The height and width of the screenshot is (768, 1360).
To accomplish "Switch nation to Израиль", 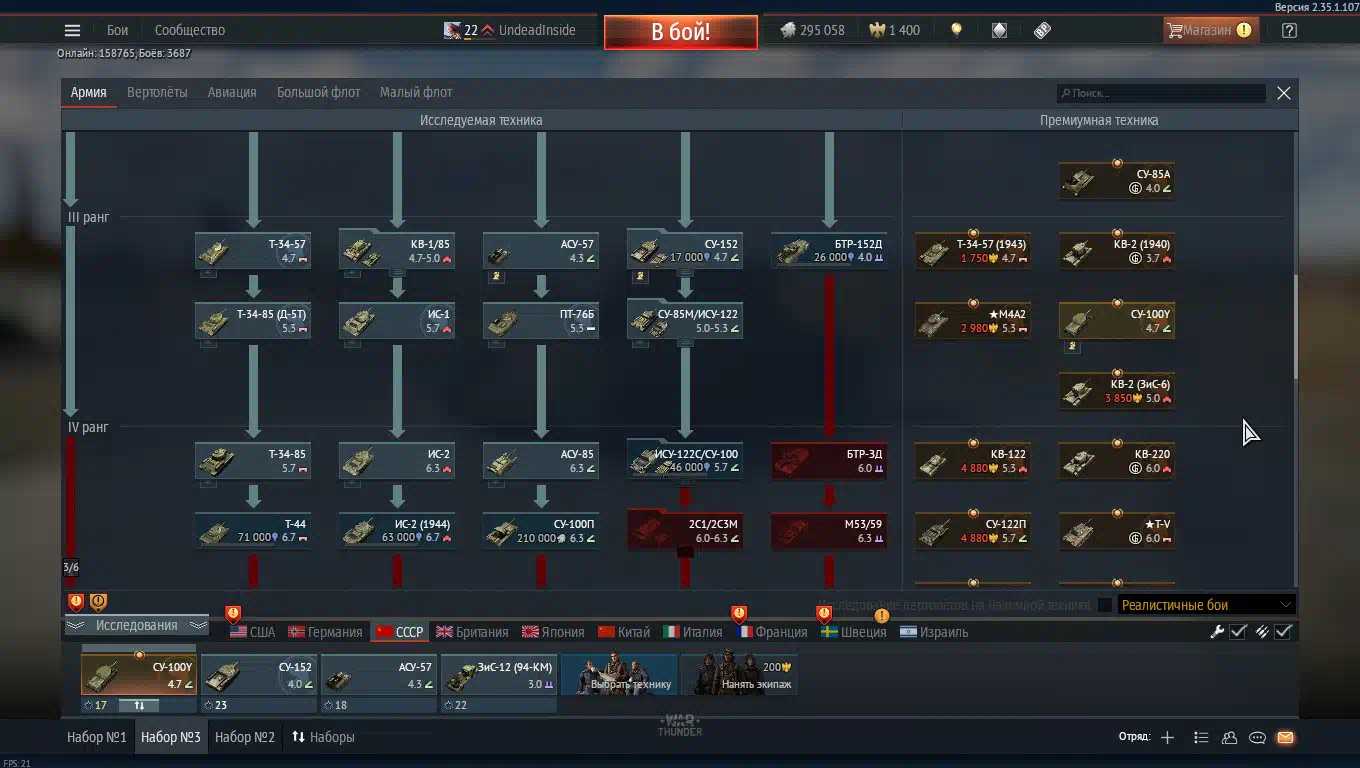I will tap(934, 632).
